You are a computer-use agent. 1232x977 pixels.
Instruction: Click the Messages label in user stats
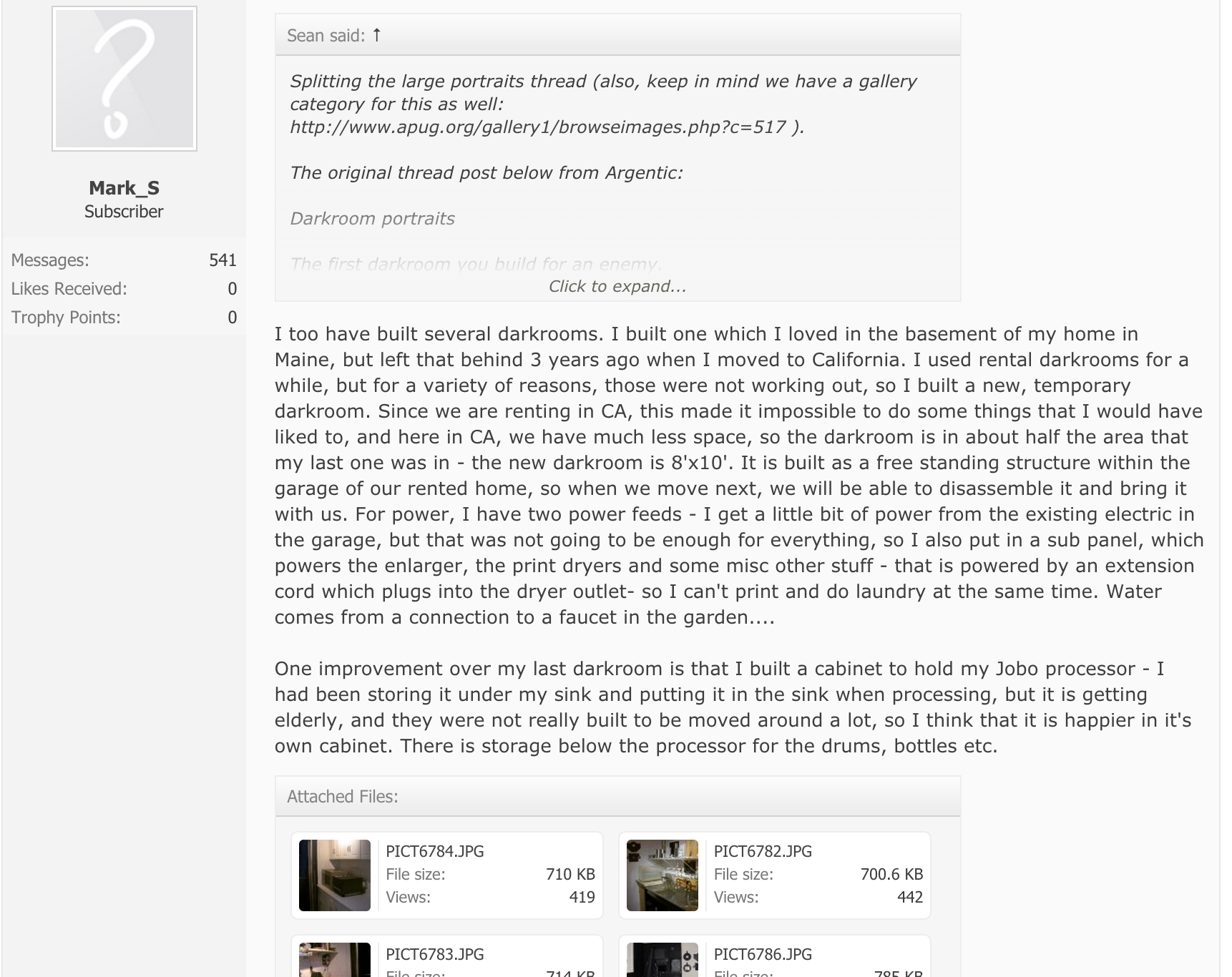(x=50, y=260)
